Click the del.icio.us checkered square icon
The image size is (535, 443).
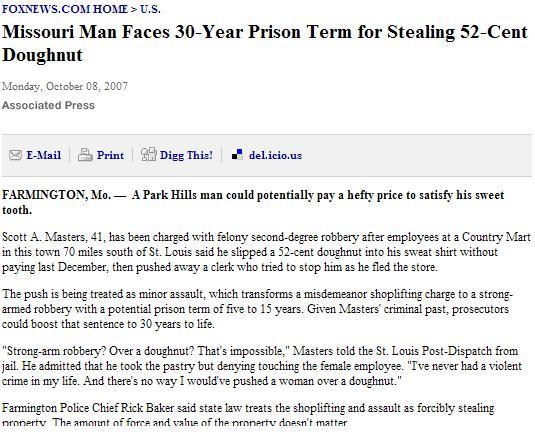[237, 154]
